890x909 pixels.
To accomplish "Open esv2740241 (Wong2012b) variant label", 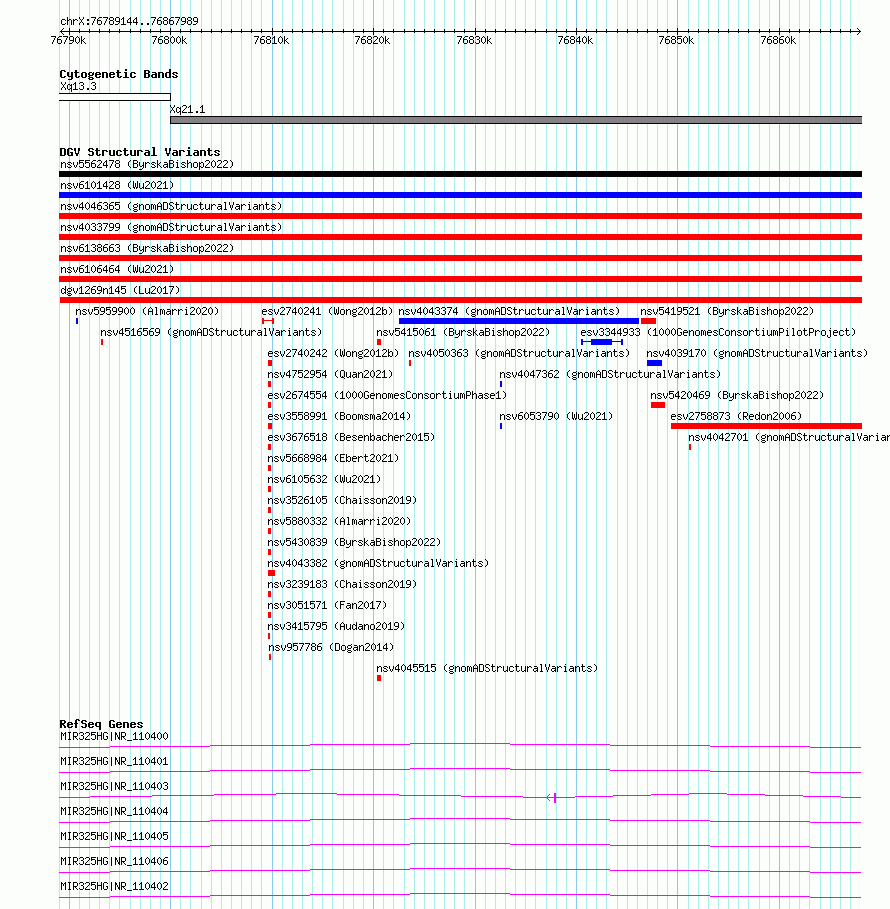I will tap(327, 311).
